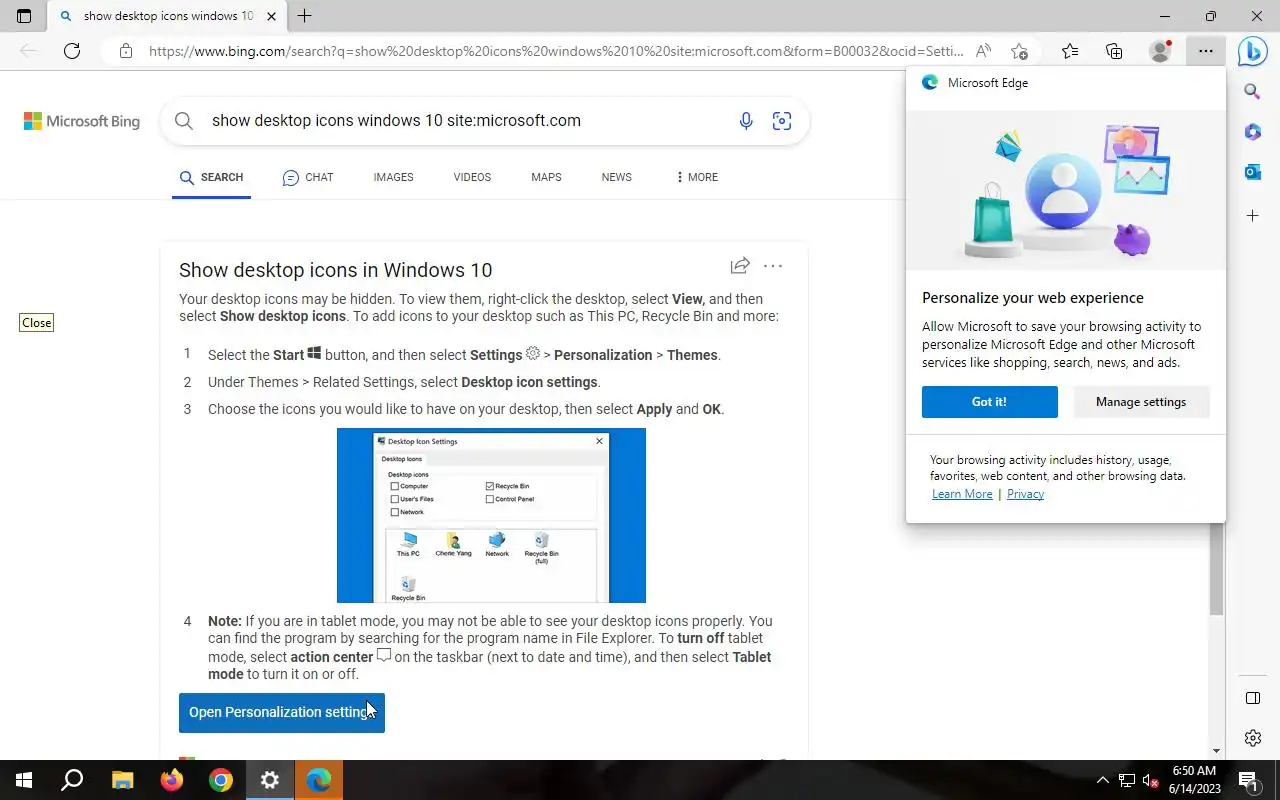Switch to the NEWS tab
This screenshot has height=800, width=1280.
click(616, 177)
